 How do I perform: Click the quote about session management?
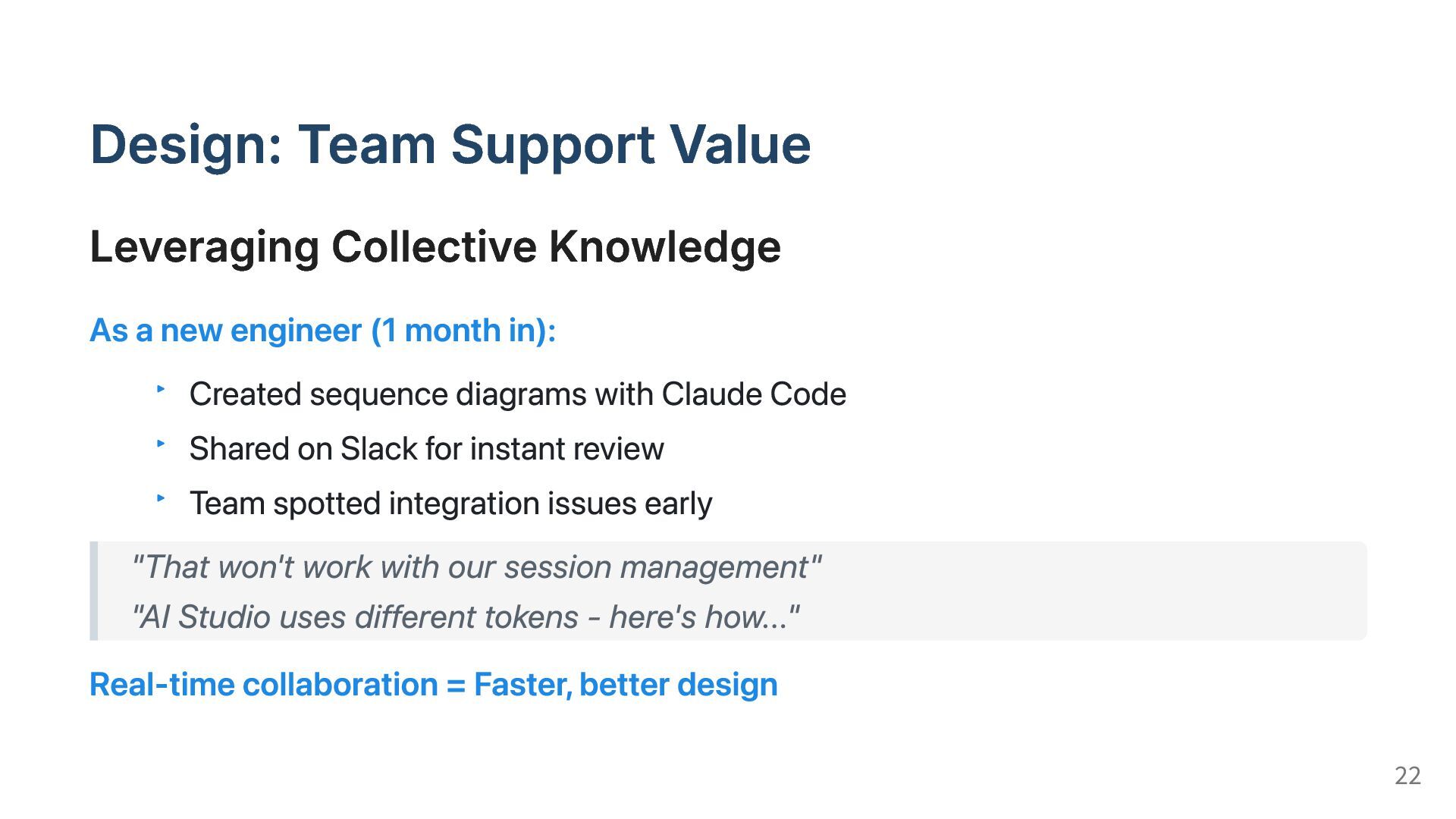click(476, 567)
